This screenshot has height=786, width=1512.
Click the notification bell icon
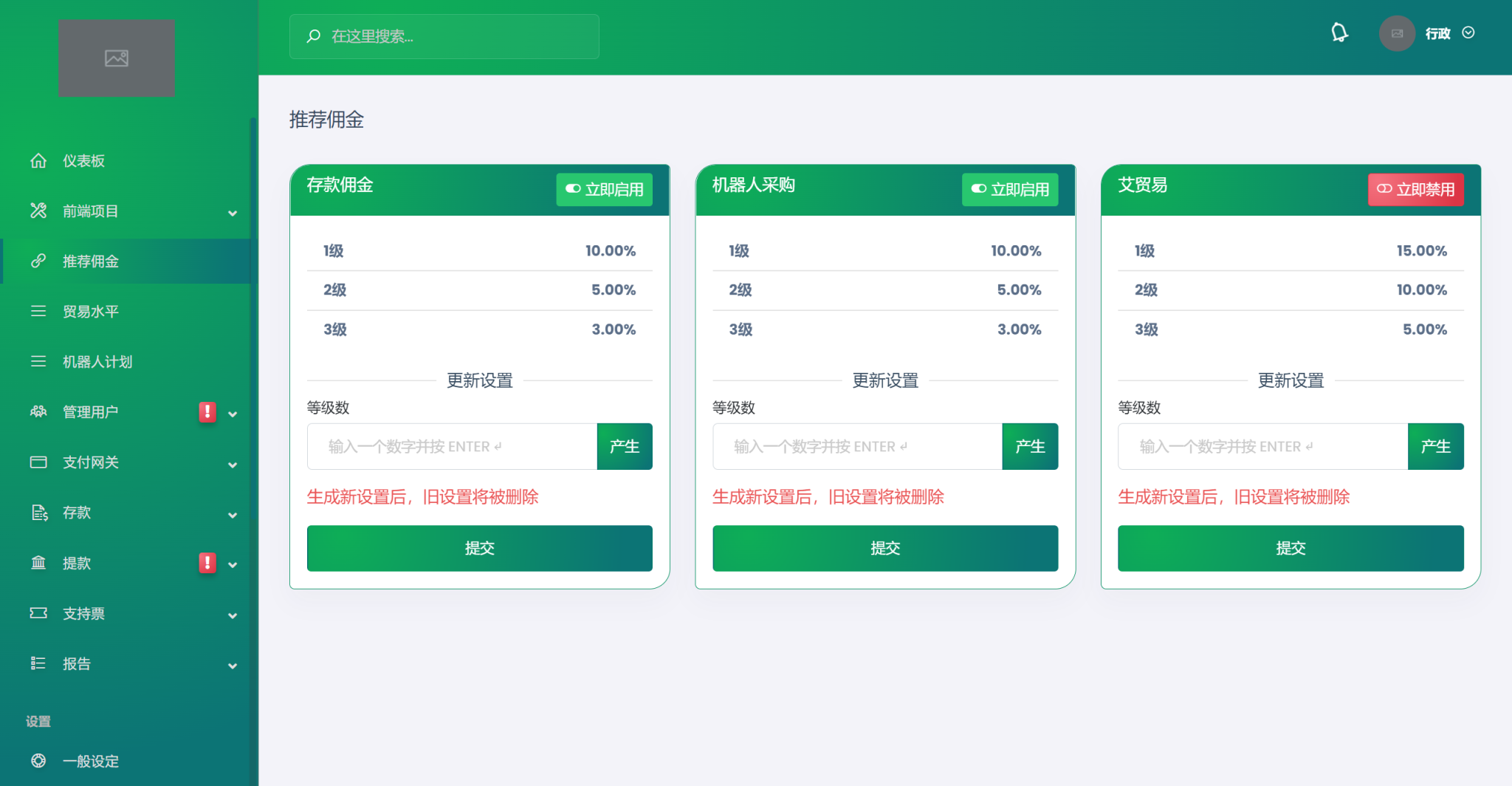pos(1339,33)
